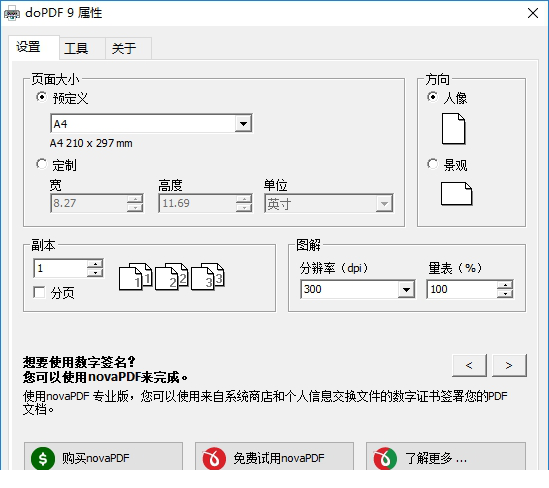Image resolution: width=549 pixels, height=488 pixels.
Task: Click the 免费试用novaPDF button
Action: tap(274, 457)
